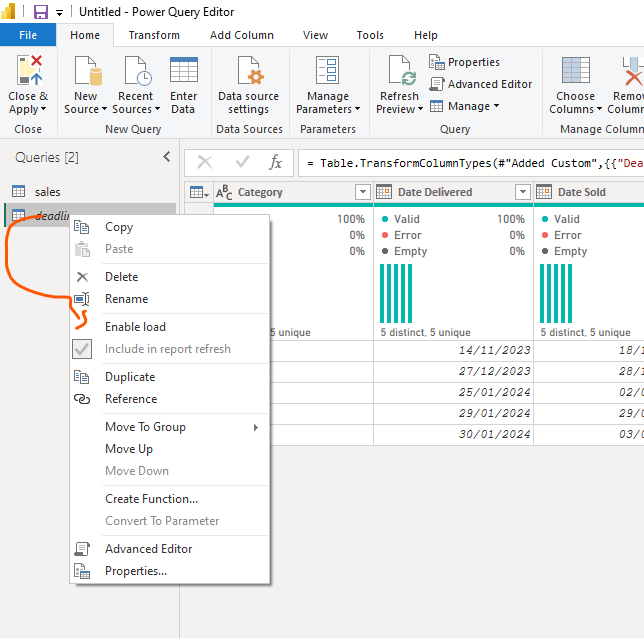Toggle the Include in report refresh checkbox
The height and width of the screenshot is (638, 644).
(x=82, y=349)
